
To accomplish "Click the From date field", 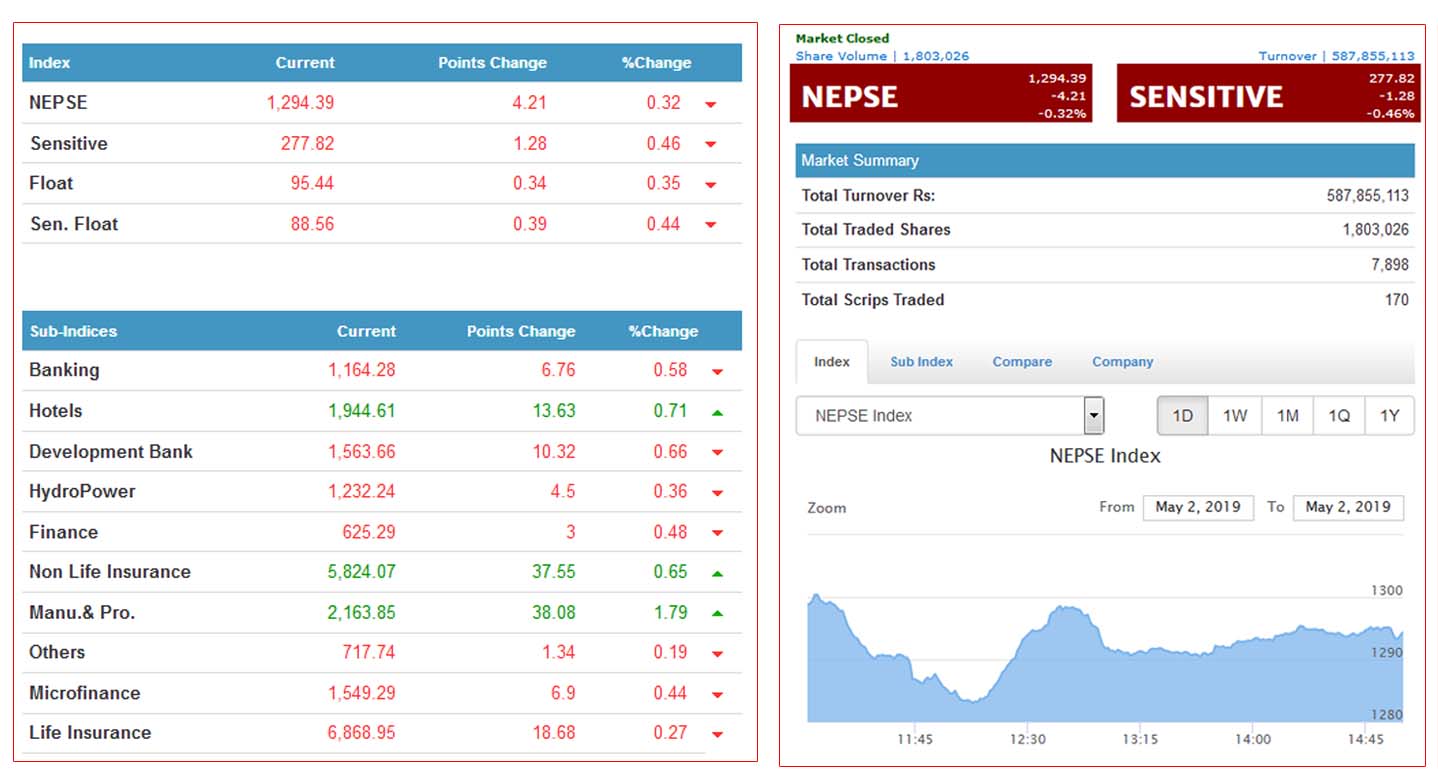I will point(1198,507).
